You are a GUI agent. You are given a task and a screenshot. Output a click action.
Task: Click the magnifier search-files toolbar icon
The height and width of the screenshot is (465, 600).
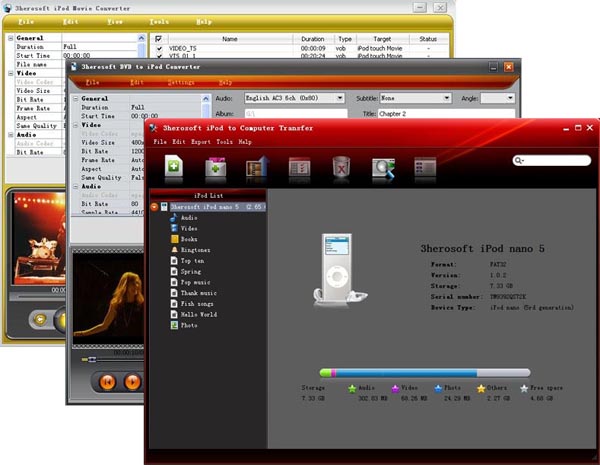[x=383, y=168]
